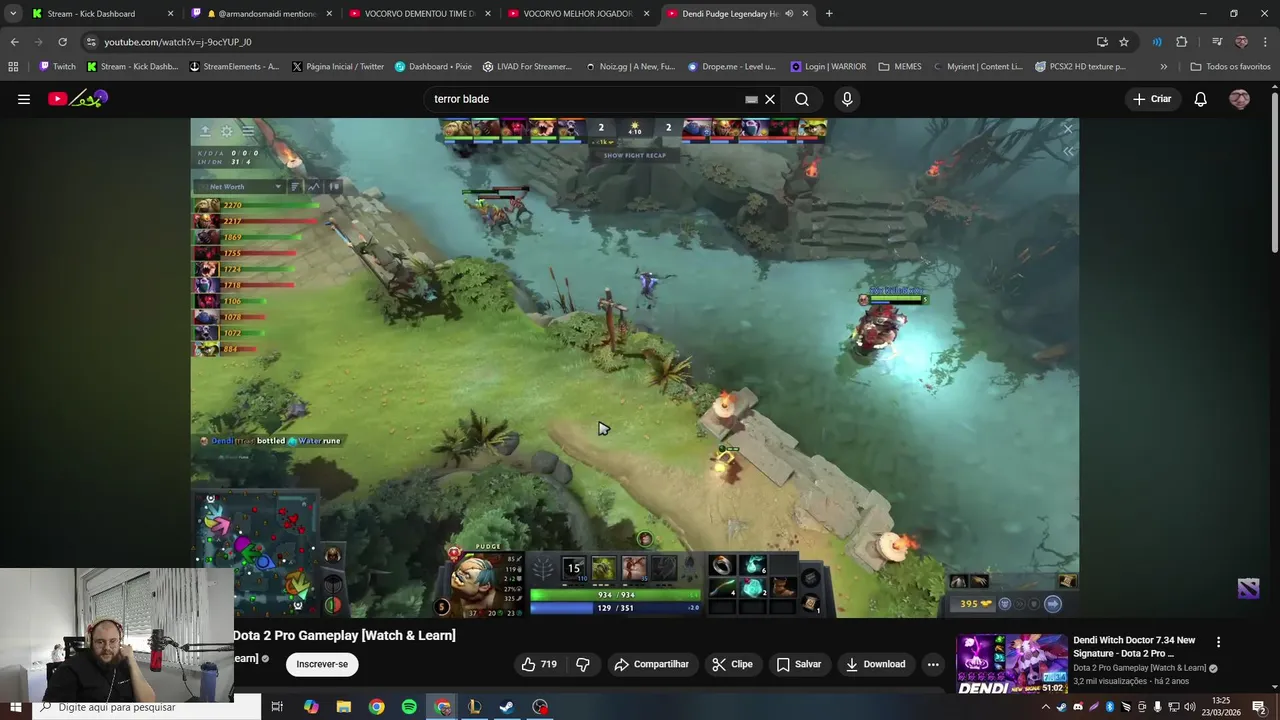Go back with browser back arrow
This screenshot has width=1280, height=720.
[14, 42]
